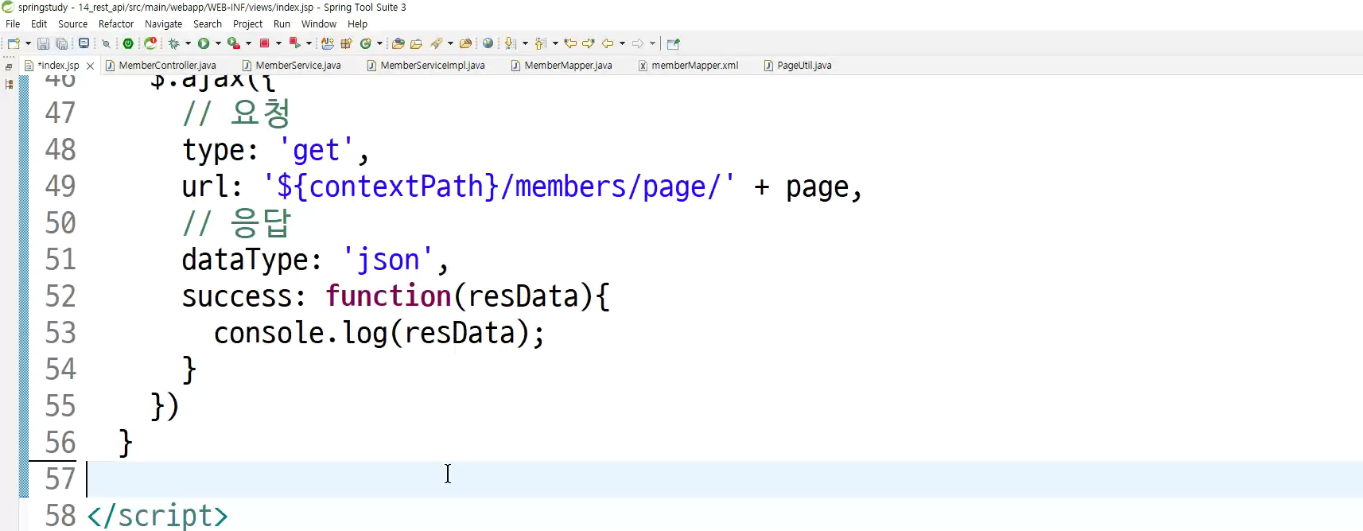
Task: Expand the Stop button dropdown arrow
Action: pyautogui.click(x=278, y=43)
